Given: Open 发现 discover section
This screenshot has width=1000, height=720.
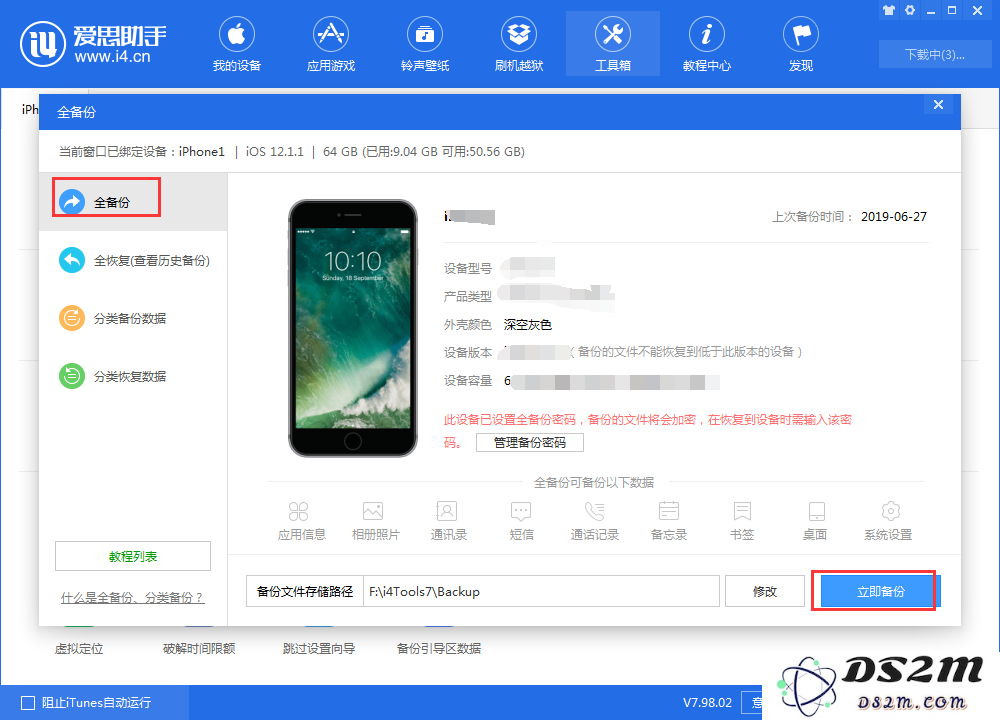Looking at the screenshot, I should [x=800, y=45].
